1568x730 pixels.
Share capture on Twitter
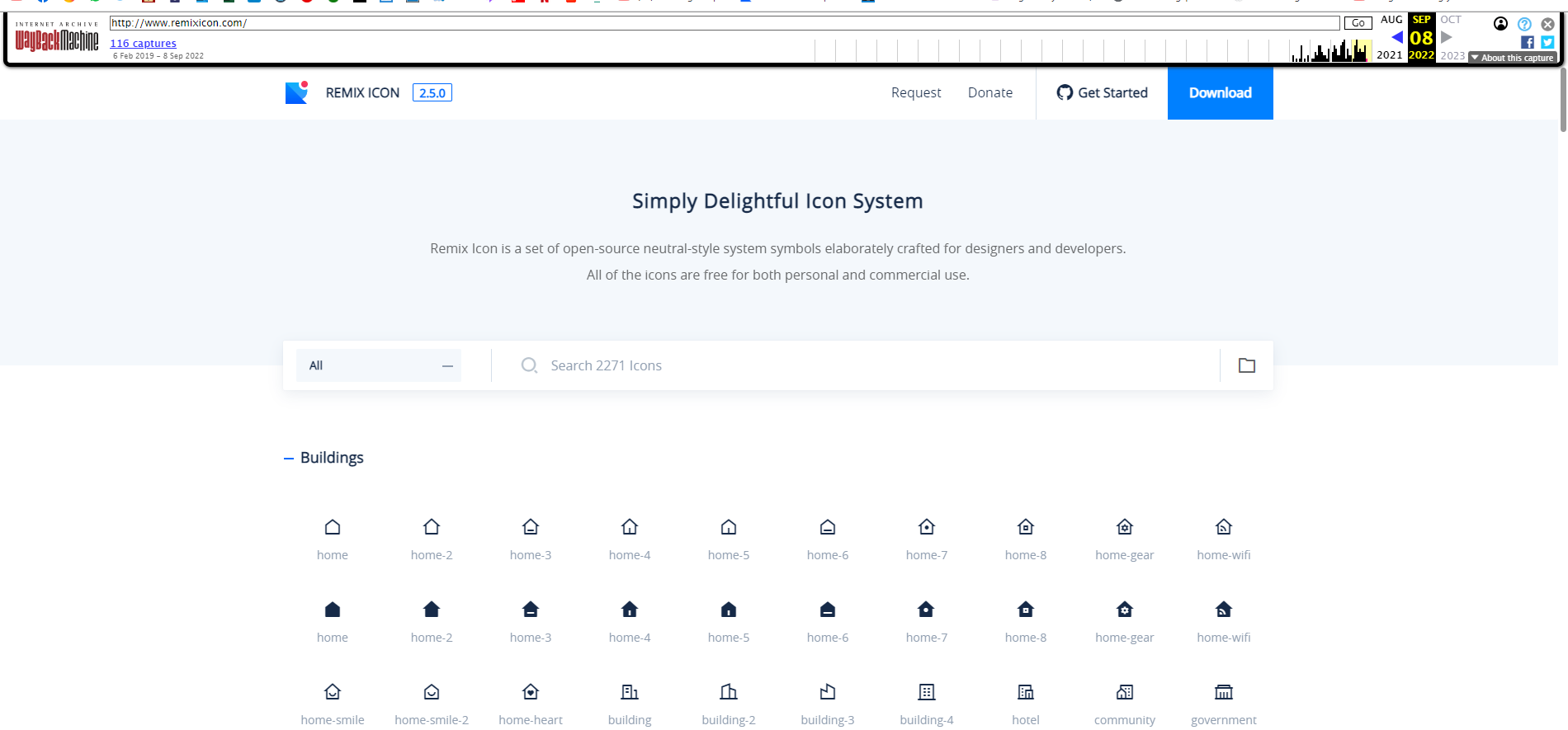pyautogui.click(x=1547, y=42)
